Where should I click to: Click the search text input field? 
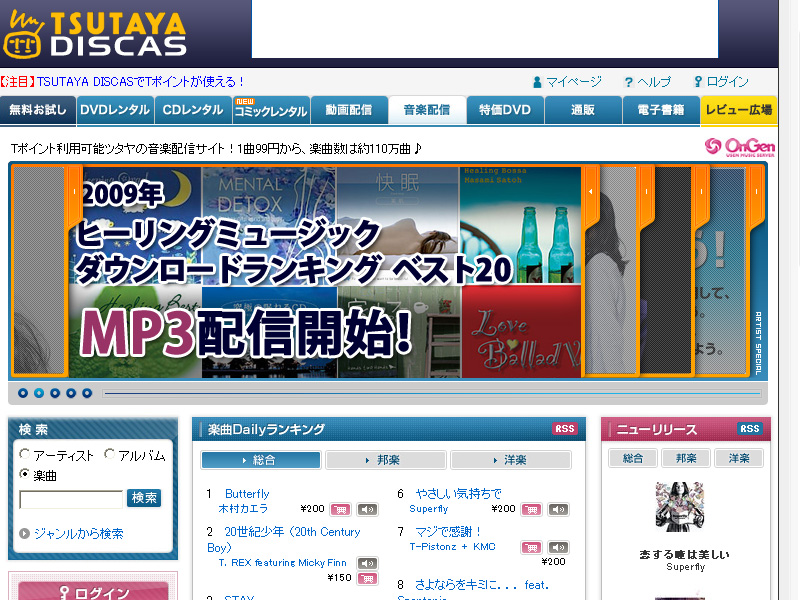(x=71, y=499)
